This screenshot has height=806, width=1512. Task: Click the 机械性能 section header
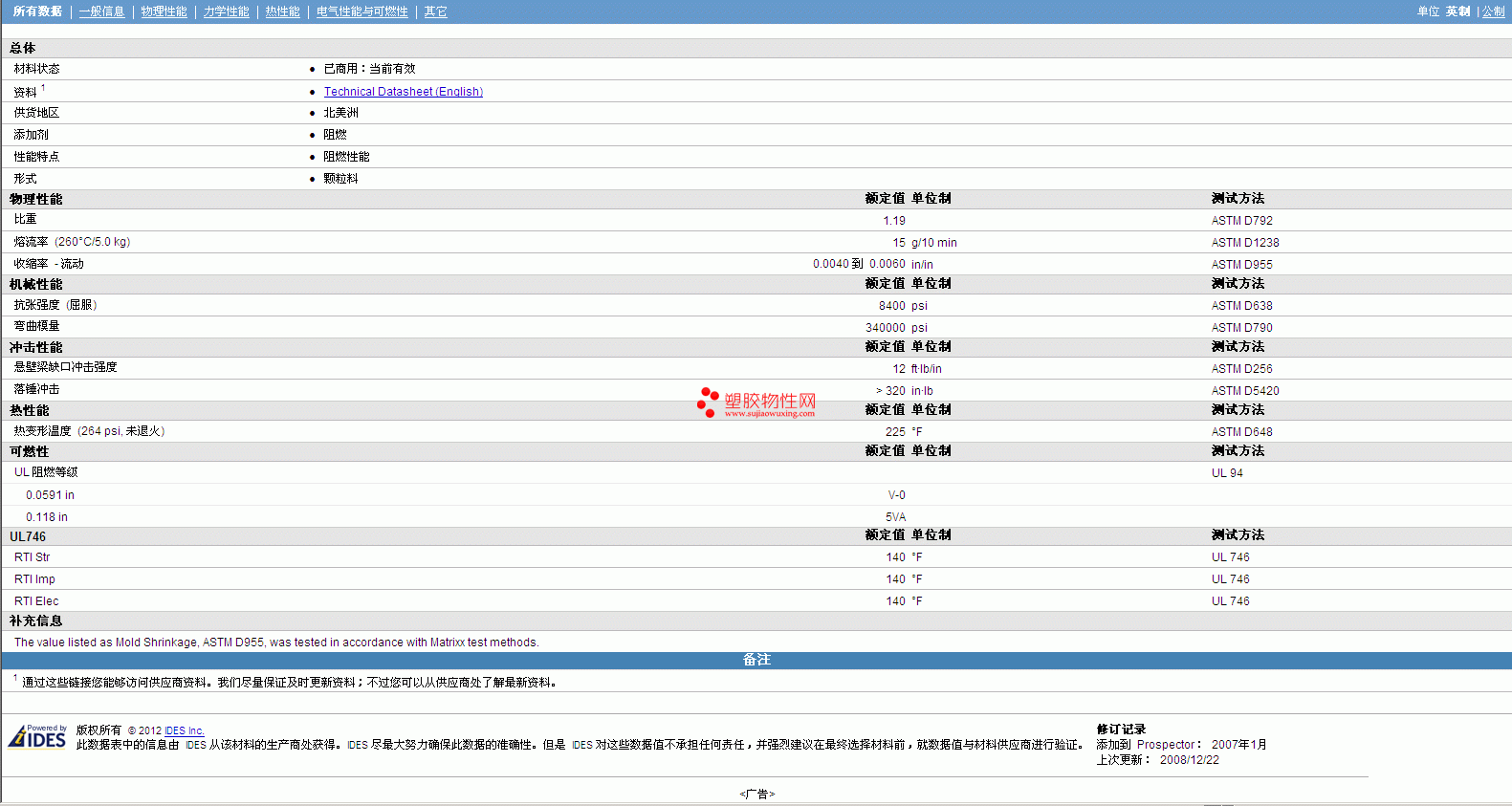pos(35,284)
